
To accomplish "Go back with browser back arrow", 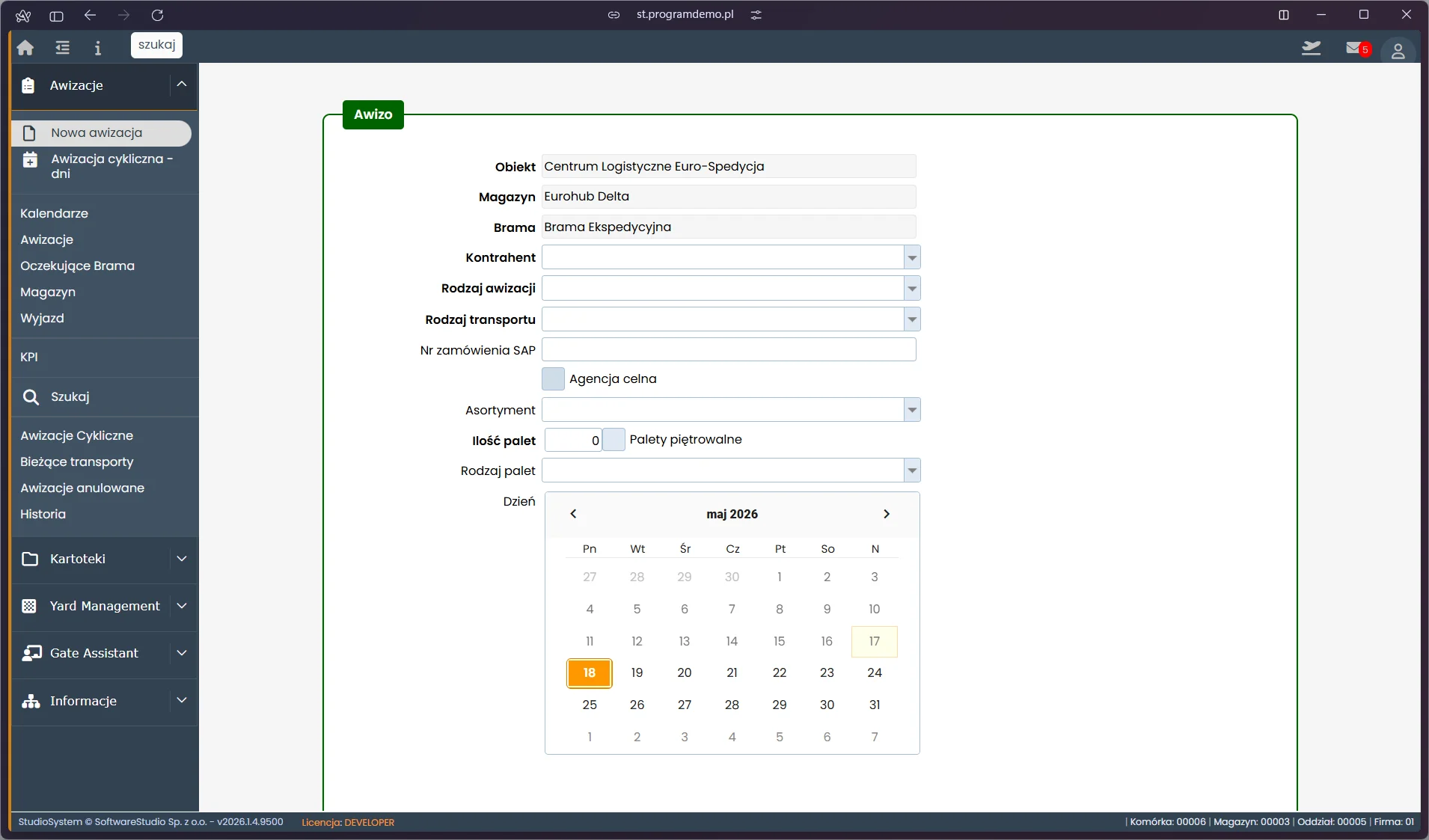I will click(x=91, y=15).
